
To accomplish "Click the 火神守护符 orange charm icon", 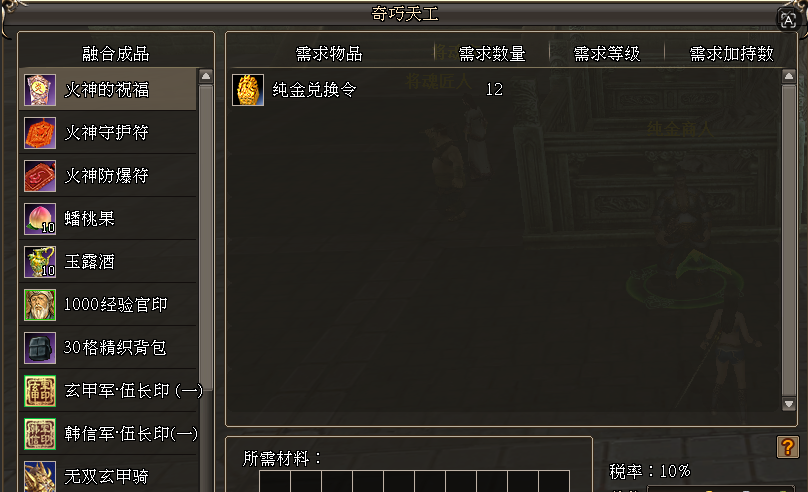I will point(40,133).
